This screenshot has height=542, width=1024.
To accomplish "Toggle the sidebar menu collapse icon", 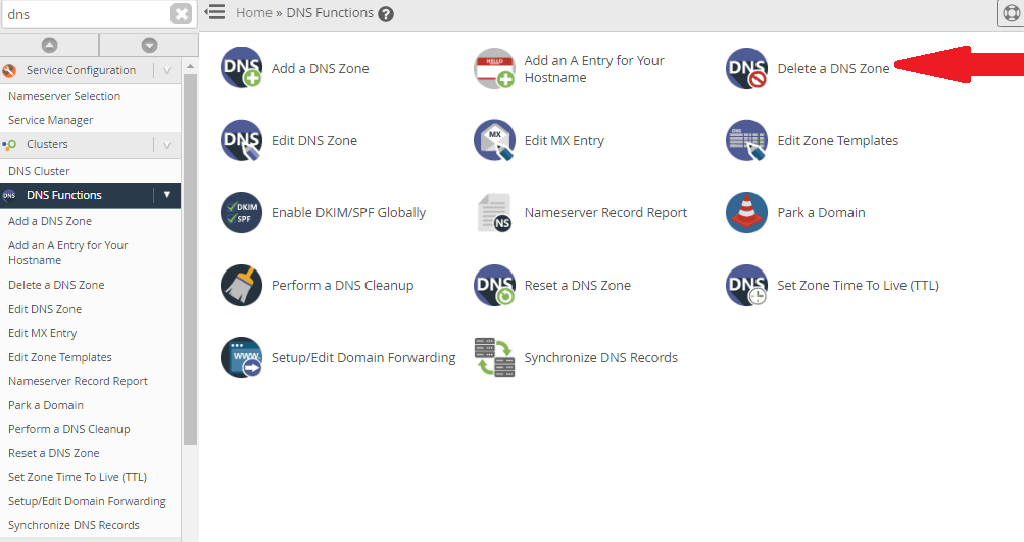I will [x=214, y=12].
